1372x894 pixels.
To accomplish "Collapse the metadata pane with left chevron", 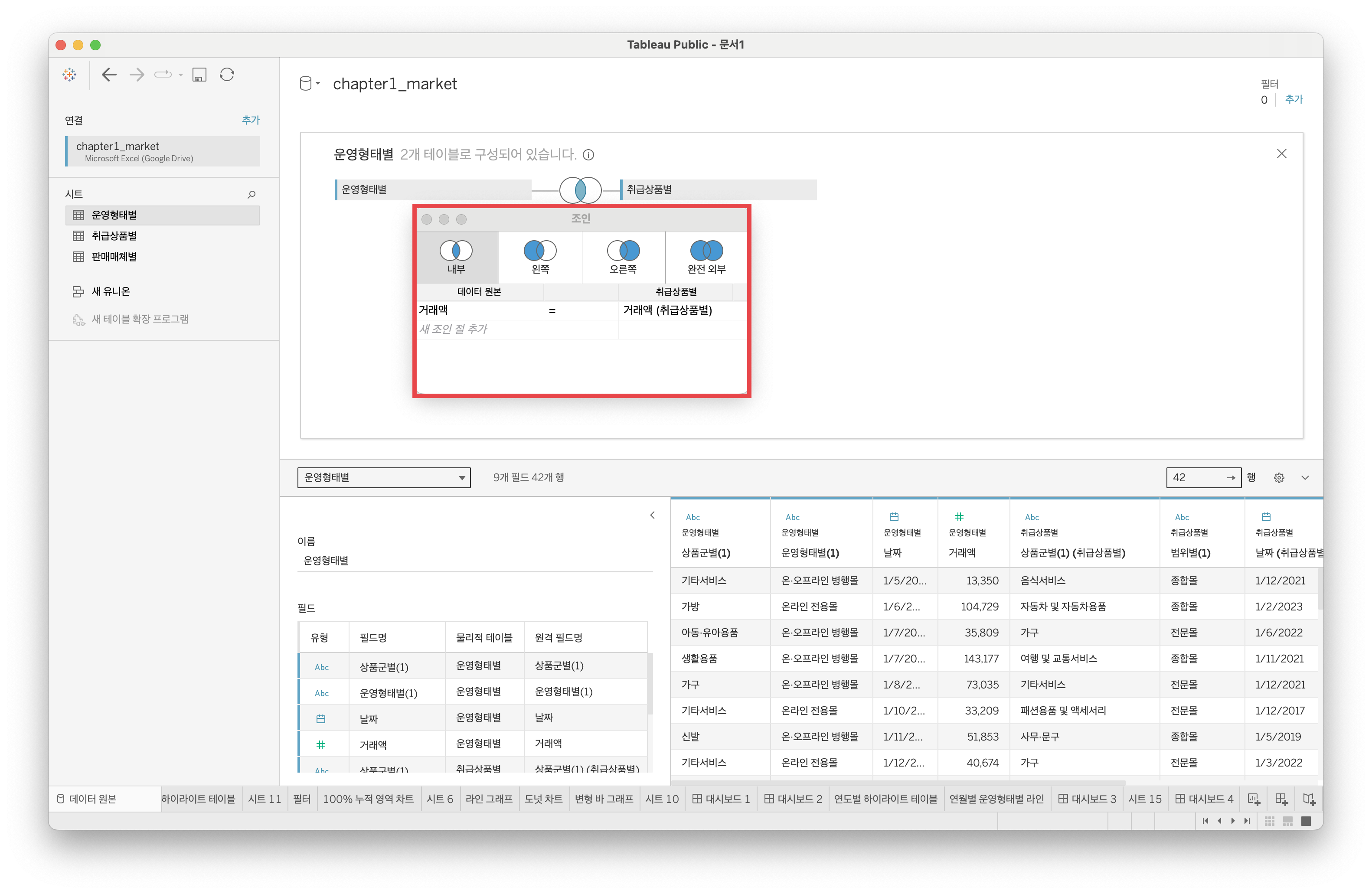I will tap(652, 515).
